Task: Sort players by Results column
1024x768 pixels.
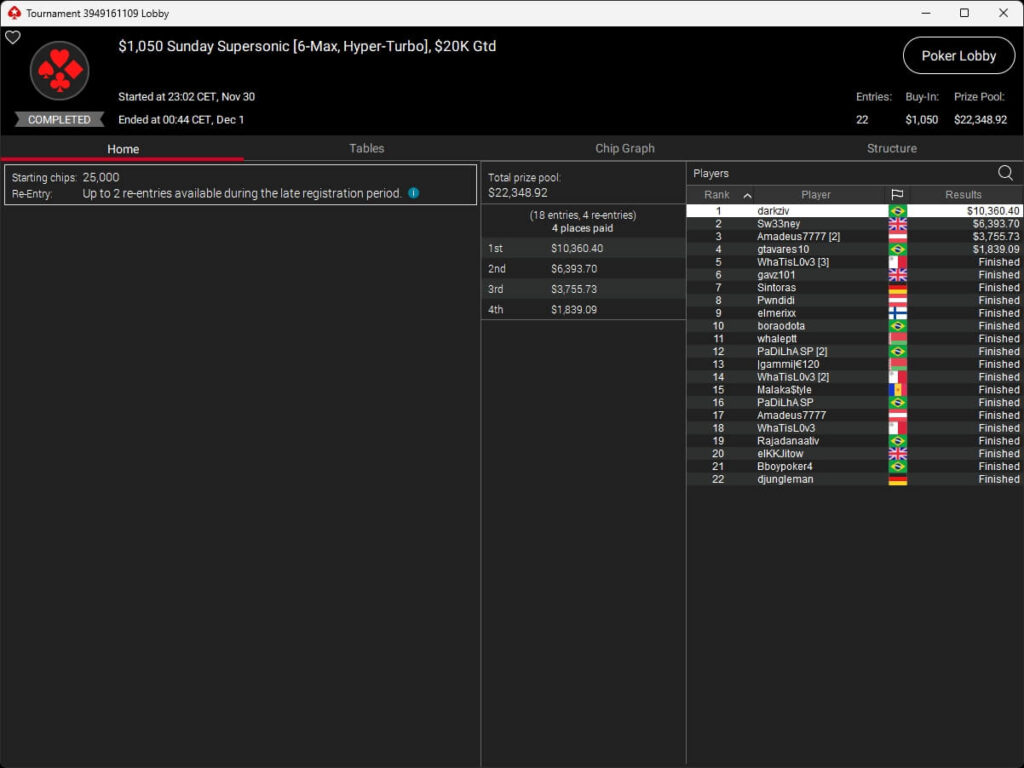Action: coord(963,195)
